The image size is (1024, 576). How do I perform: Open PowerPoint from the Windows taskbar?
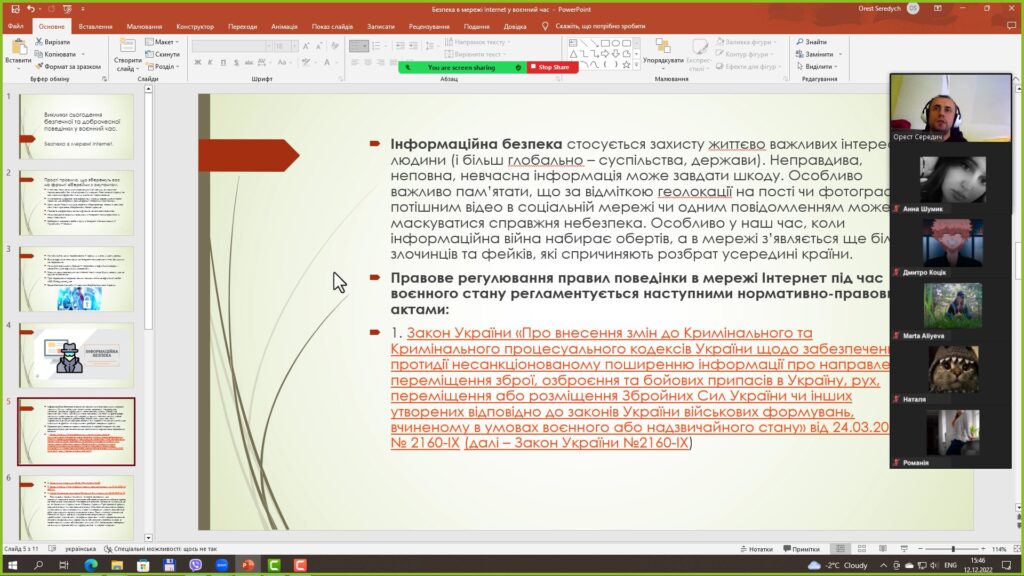pyautogui.click(x=247, y=565)
